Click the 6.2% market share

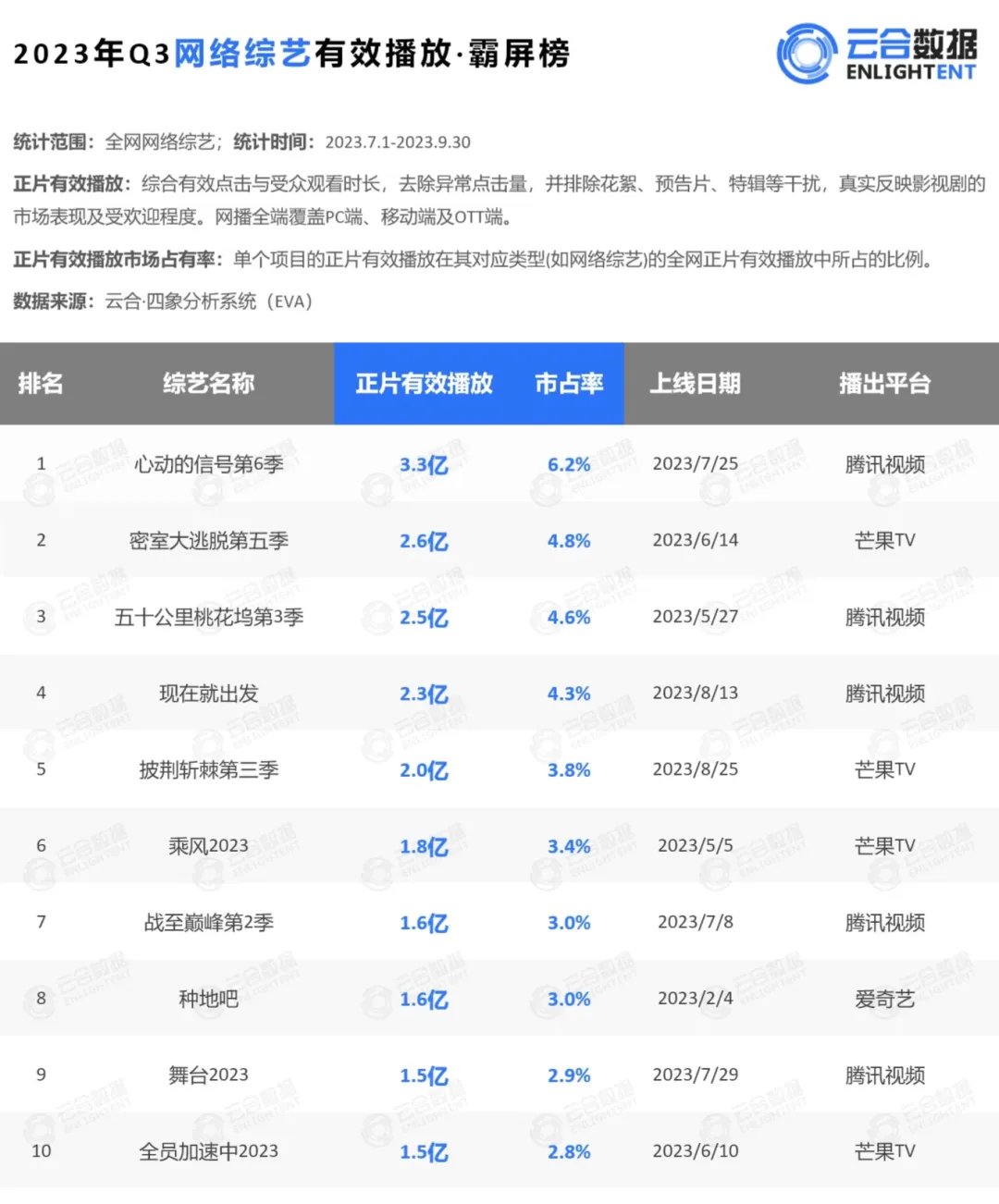pyautogui.click(x=569, y=465)
